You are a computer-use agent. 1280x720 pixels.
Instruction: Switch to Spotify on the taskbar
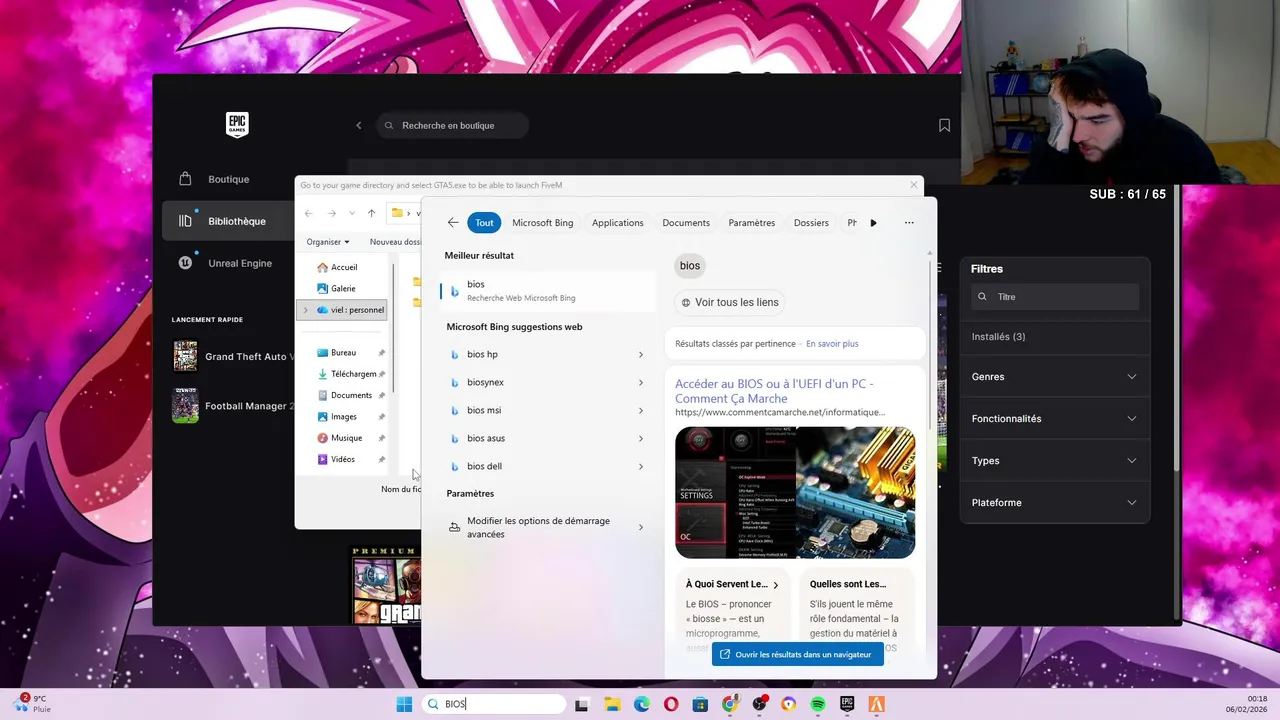point(818,704)
